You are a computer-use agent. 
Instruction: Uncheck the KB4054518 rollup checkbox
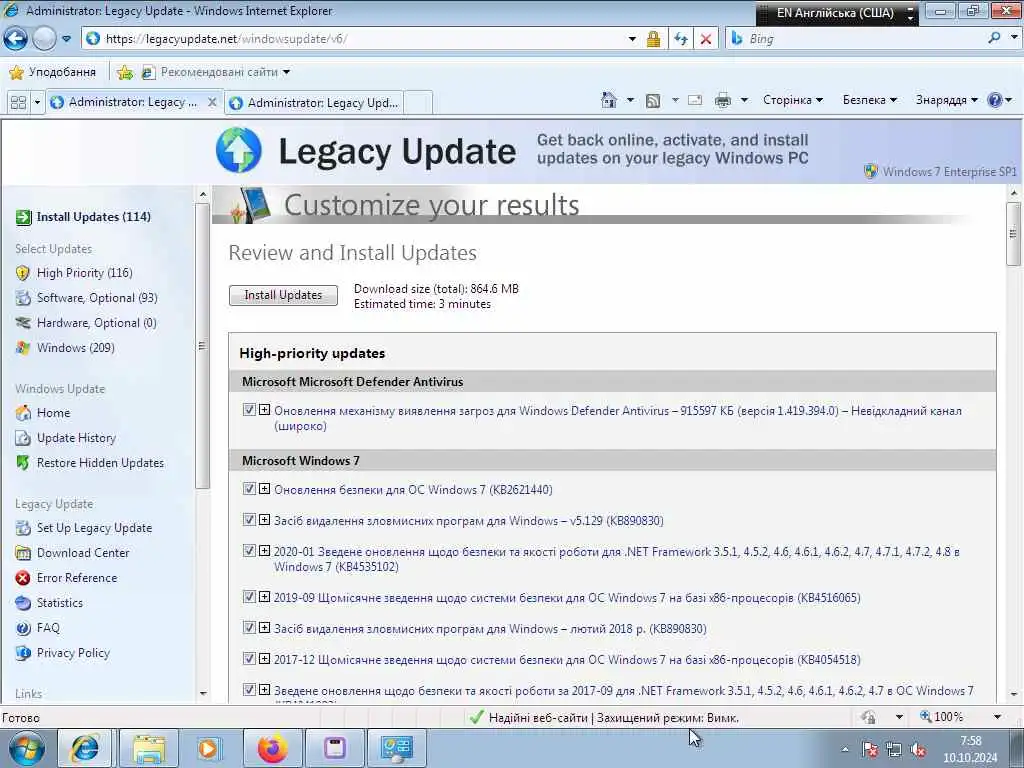tap(249, 658)
